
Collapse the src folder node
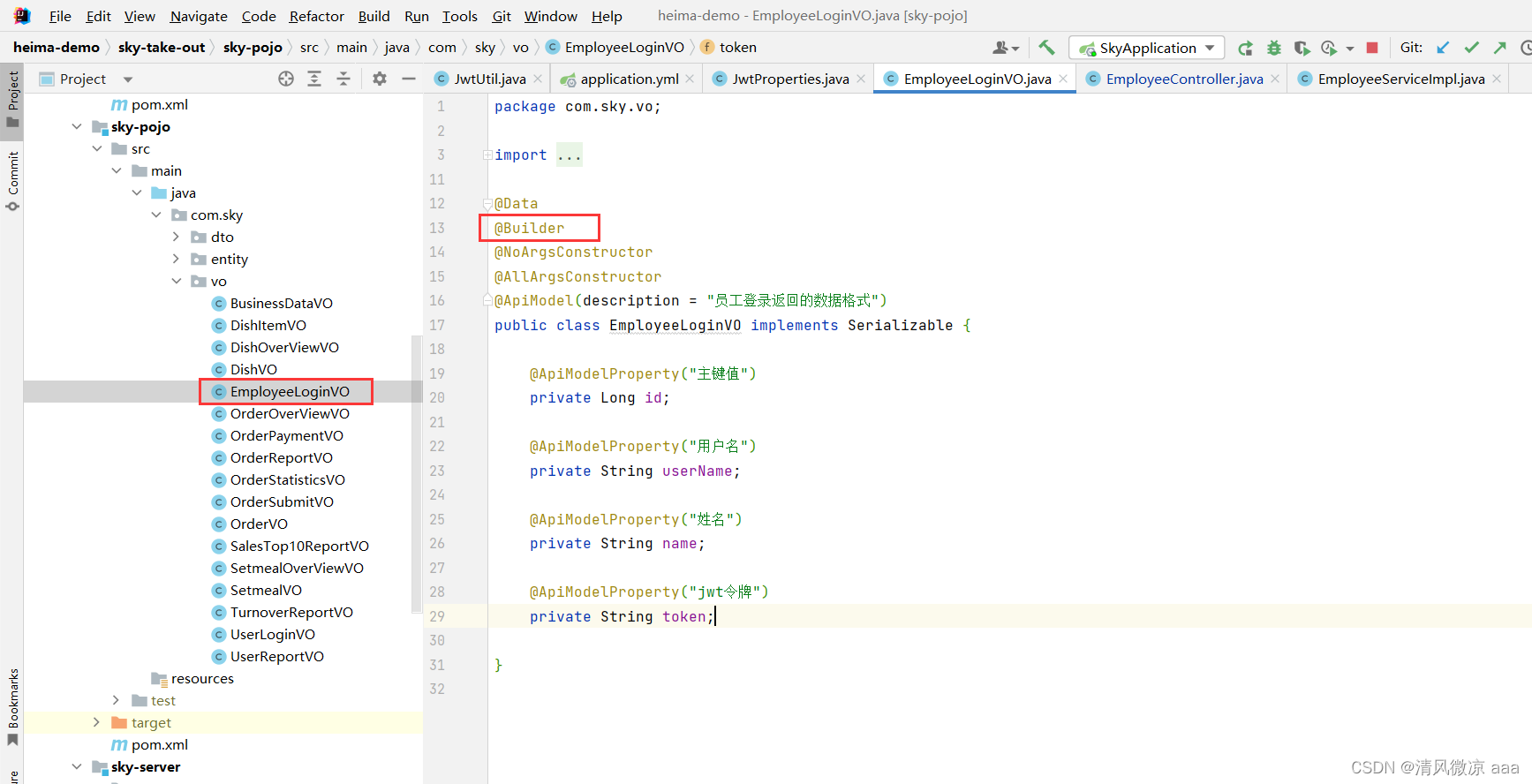[x=97, y=148]
